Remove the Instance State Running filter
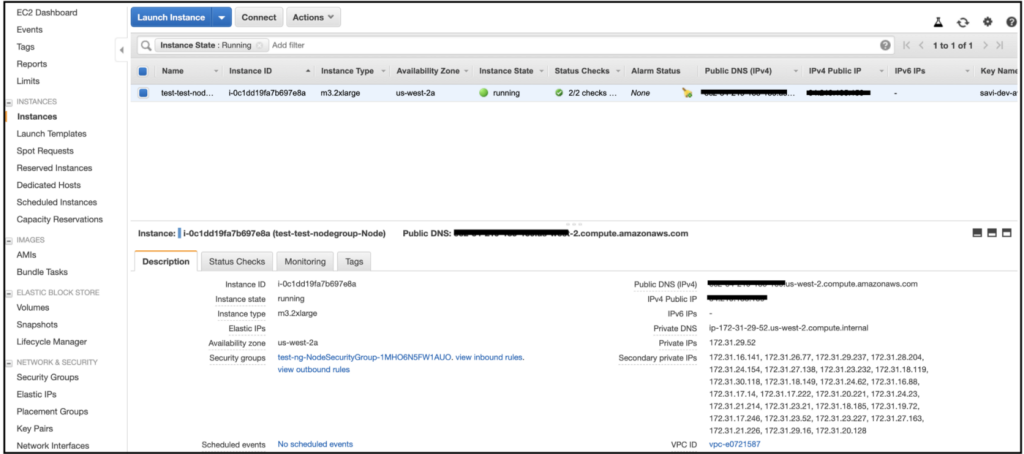The height and width of the screenshot is (454, 1024). (259, 46)
